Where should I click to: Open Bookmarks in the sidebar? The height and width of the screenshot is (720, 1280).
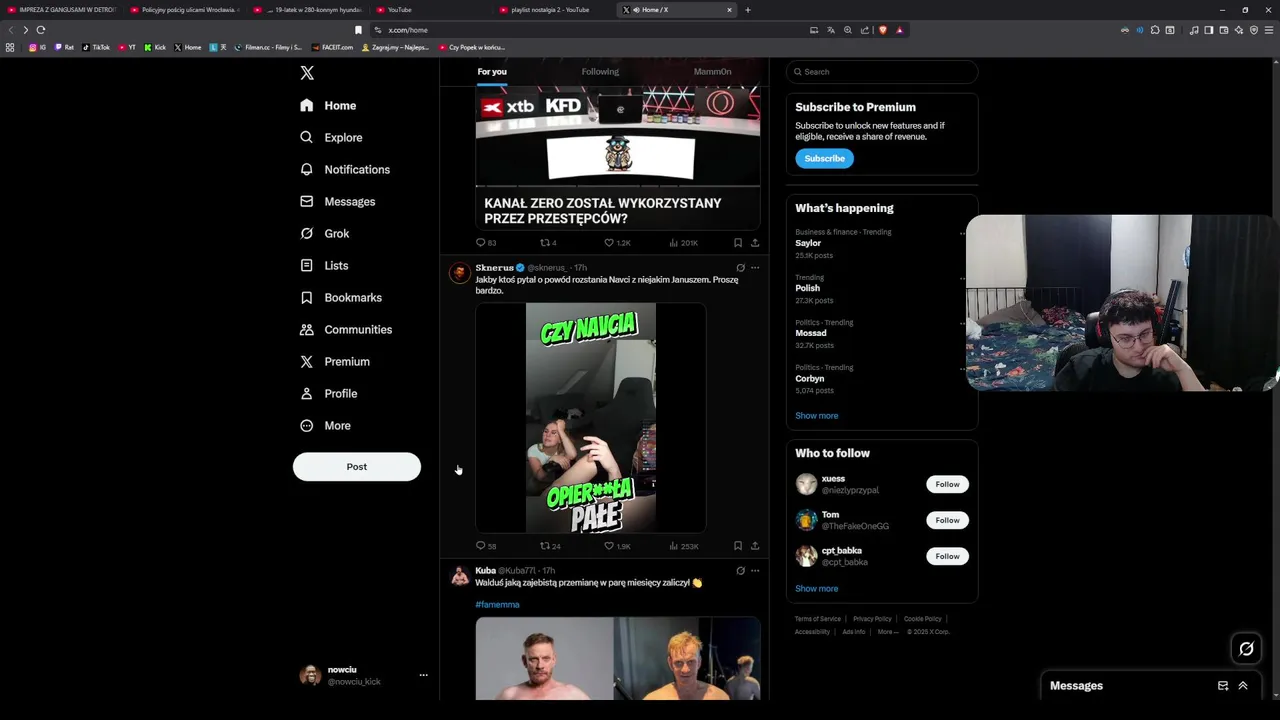pos(340,297)
